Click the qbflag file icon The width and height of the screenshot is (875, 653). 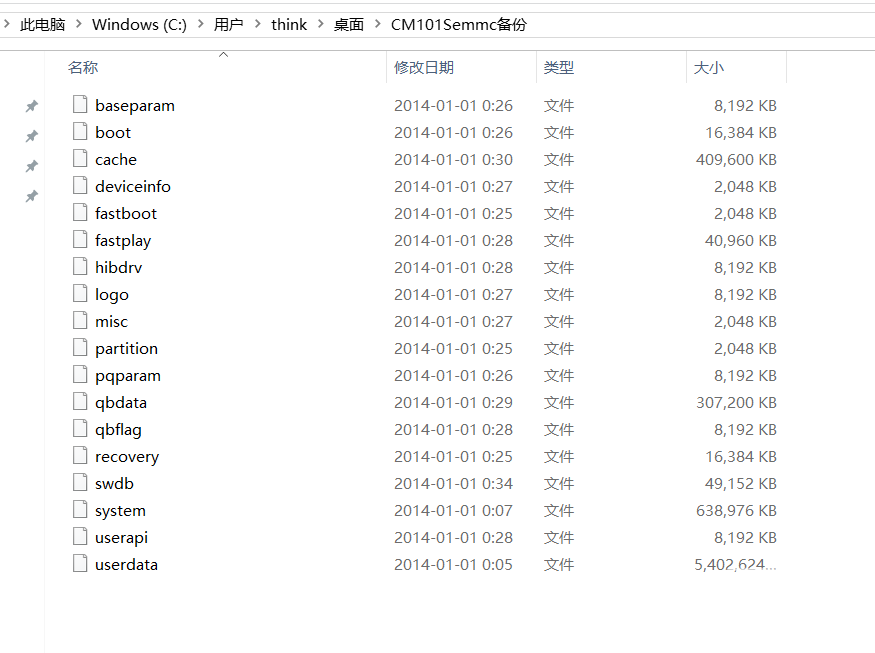click(x=80, y=429)
